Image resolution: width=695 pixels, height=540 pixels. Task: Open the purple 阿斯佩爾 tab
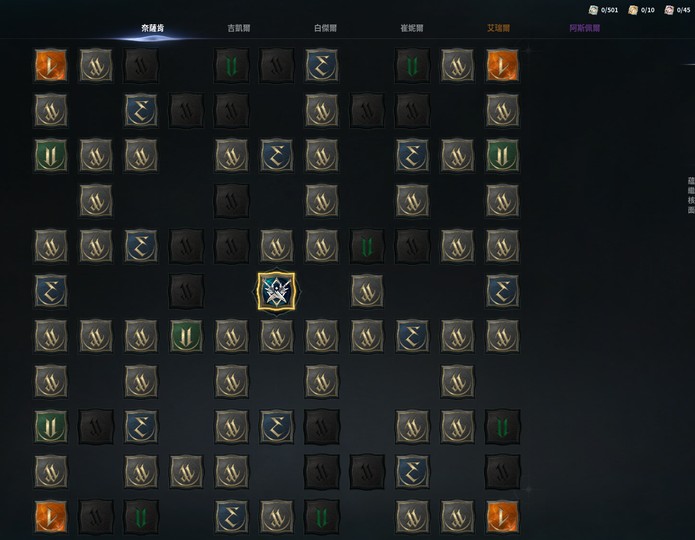pos(585,28)
